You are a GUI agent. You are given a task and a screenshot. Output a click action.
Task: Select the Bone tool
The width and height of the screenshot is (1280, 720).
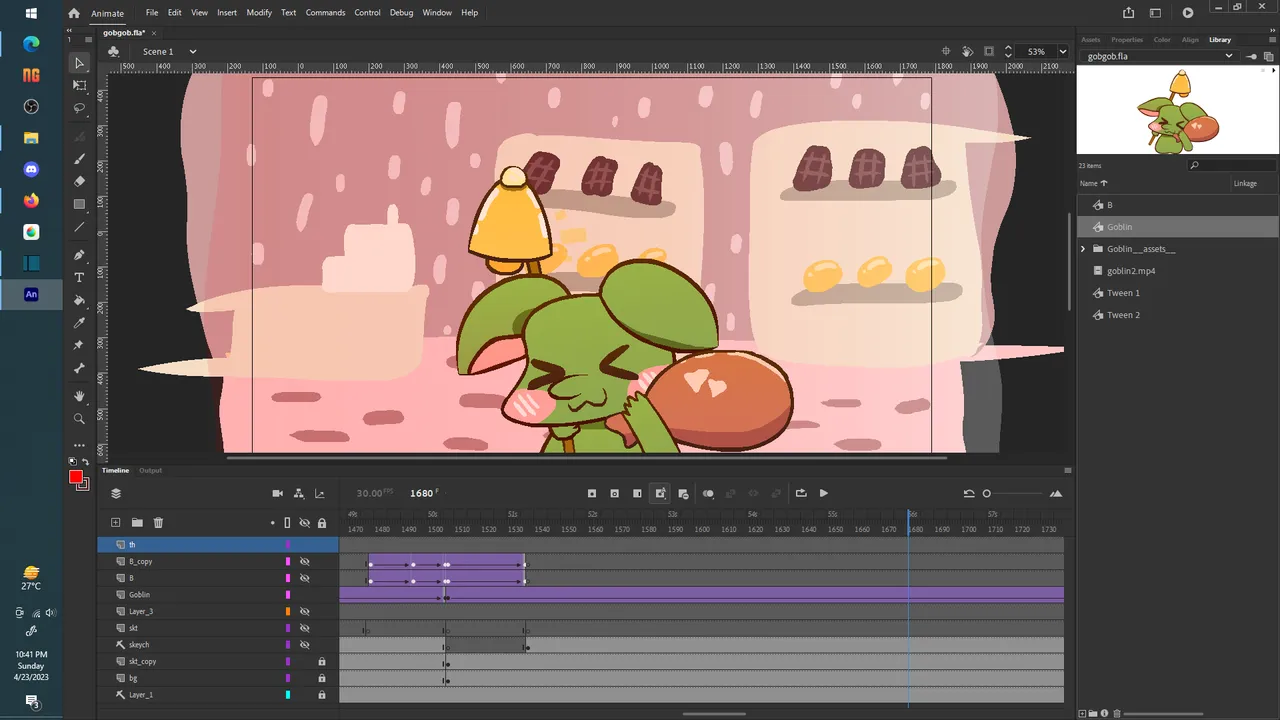80,368
